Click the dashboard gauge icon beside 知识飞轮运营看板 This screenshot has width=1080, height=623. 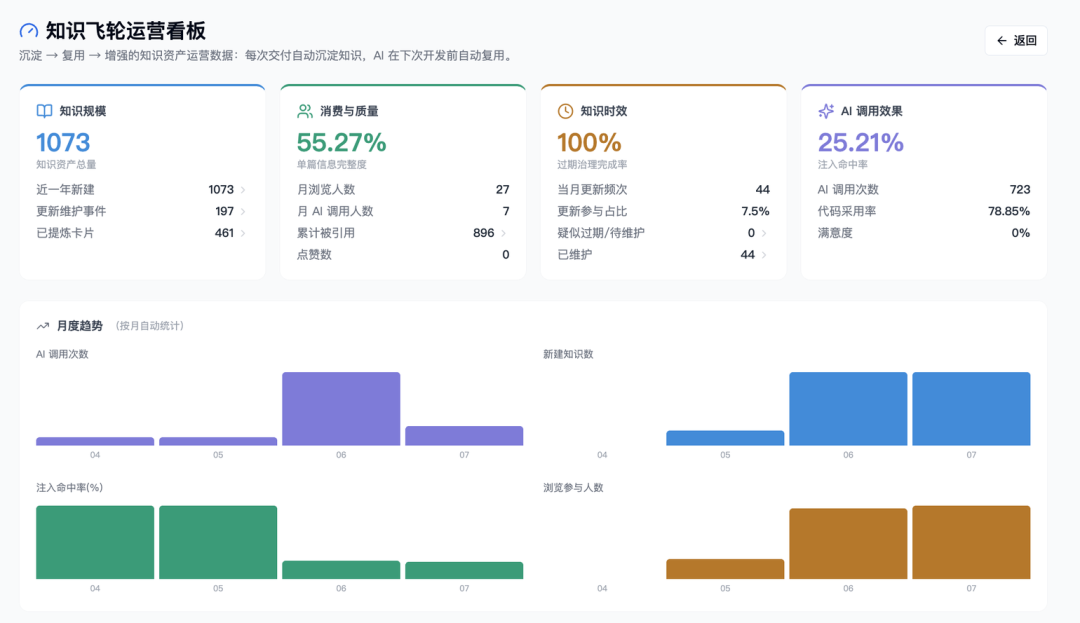tap(29, 31)
